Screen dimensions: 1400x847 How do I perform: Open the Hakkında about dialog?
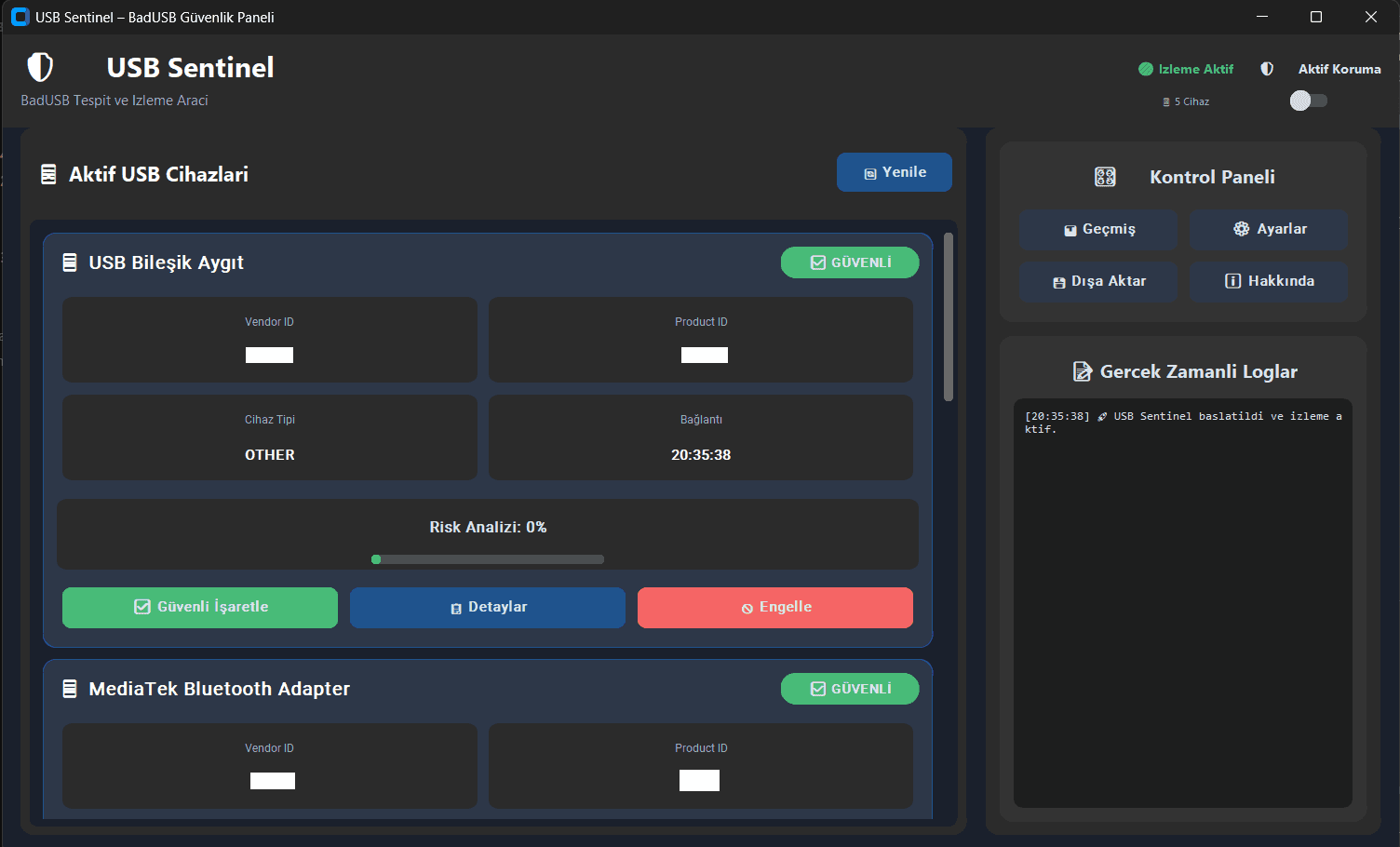[x=1269, y=281]
